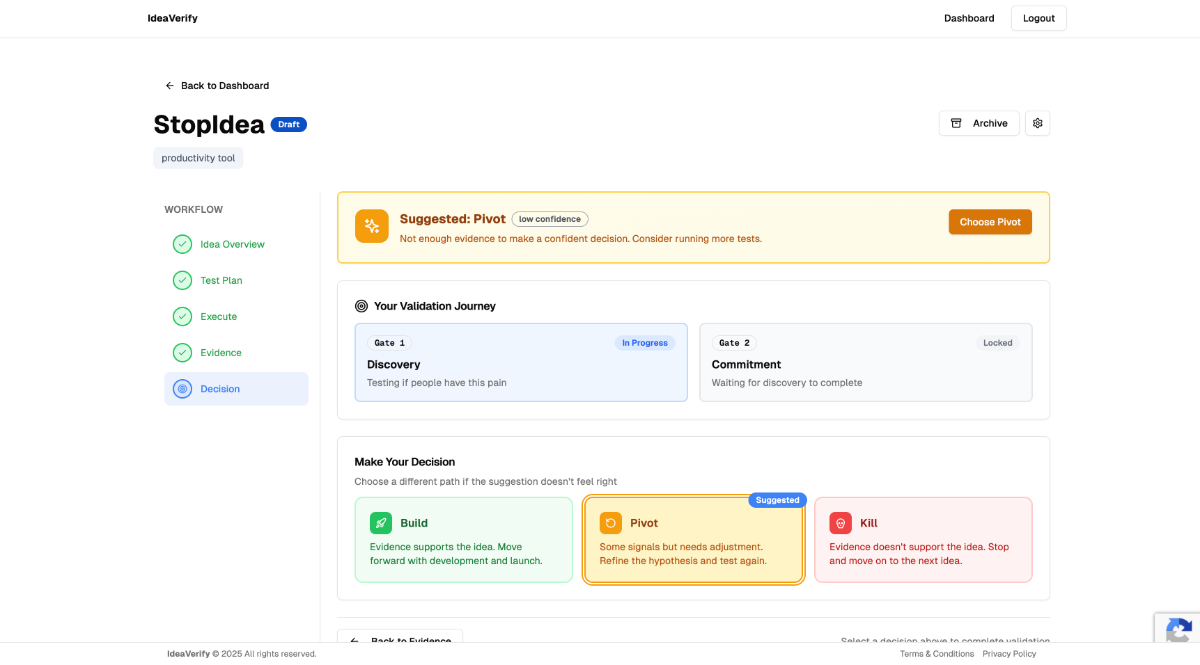Select the Gate 1 Discovery card

tap(521, 362)
